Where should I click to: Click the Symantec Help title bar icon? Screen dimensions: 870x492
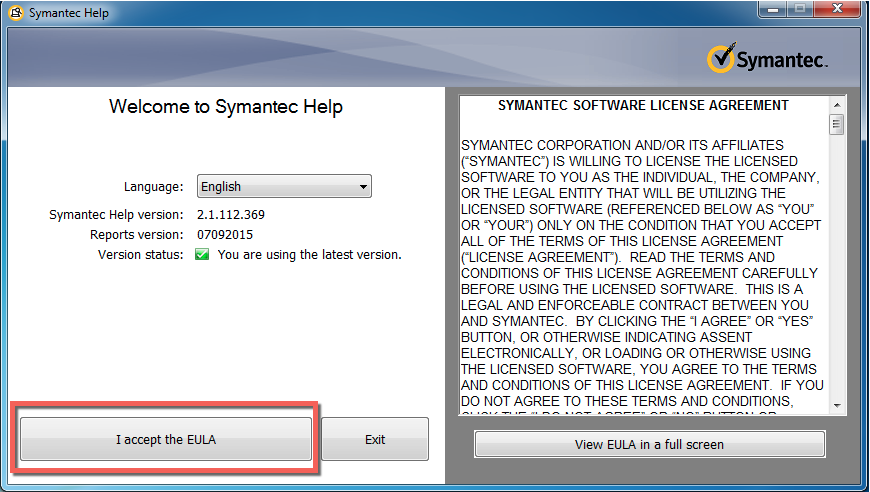tap(16, 13)
